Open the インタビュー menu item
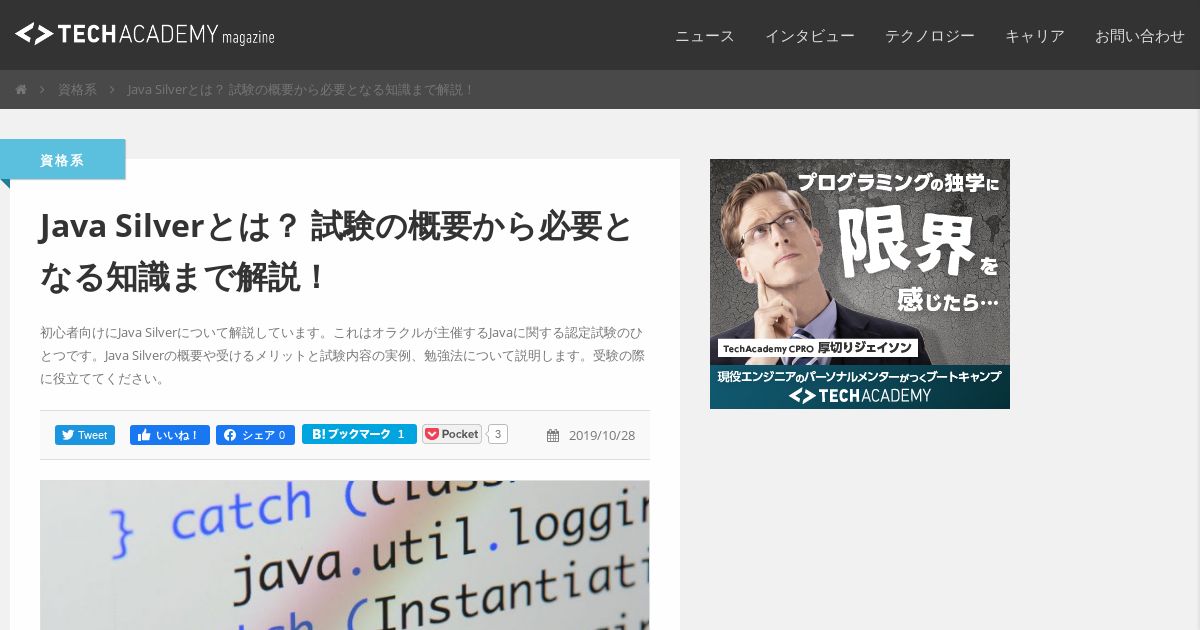1200x630 pixels. pos(810,36)
